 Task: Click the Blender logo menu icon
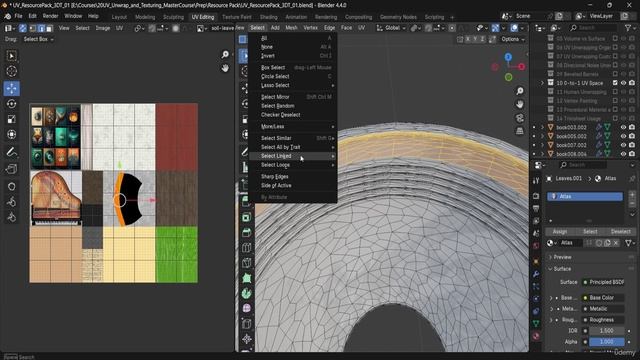coord(7,16)
